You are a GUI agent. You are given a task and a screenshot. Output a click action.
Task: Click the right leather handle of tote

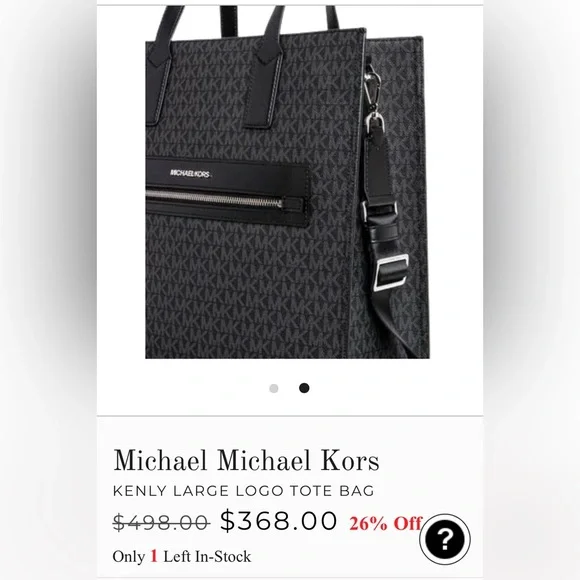268,67
